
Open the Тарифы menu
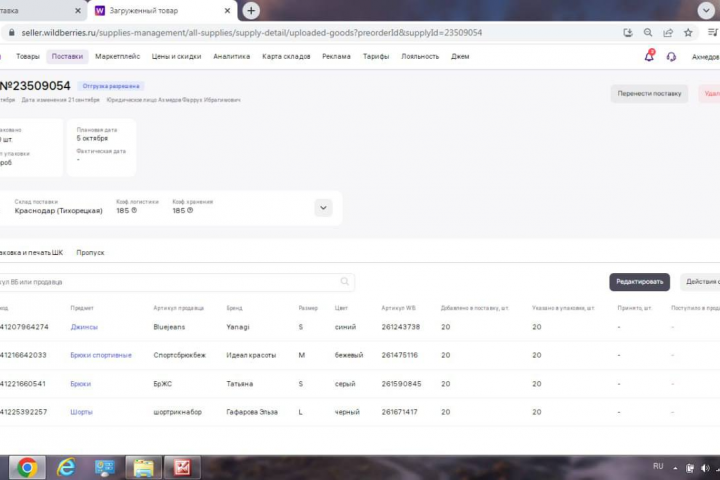pos(376,56)
